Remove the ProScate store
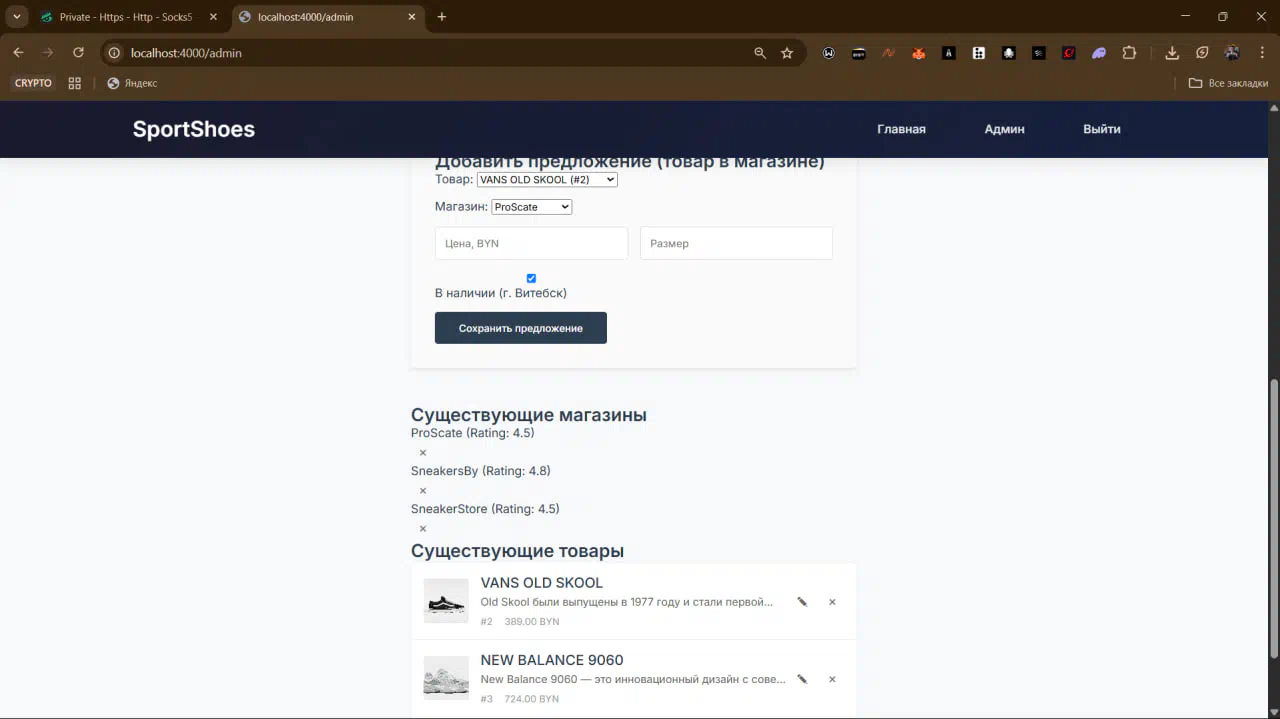 (x=423, y=453)
